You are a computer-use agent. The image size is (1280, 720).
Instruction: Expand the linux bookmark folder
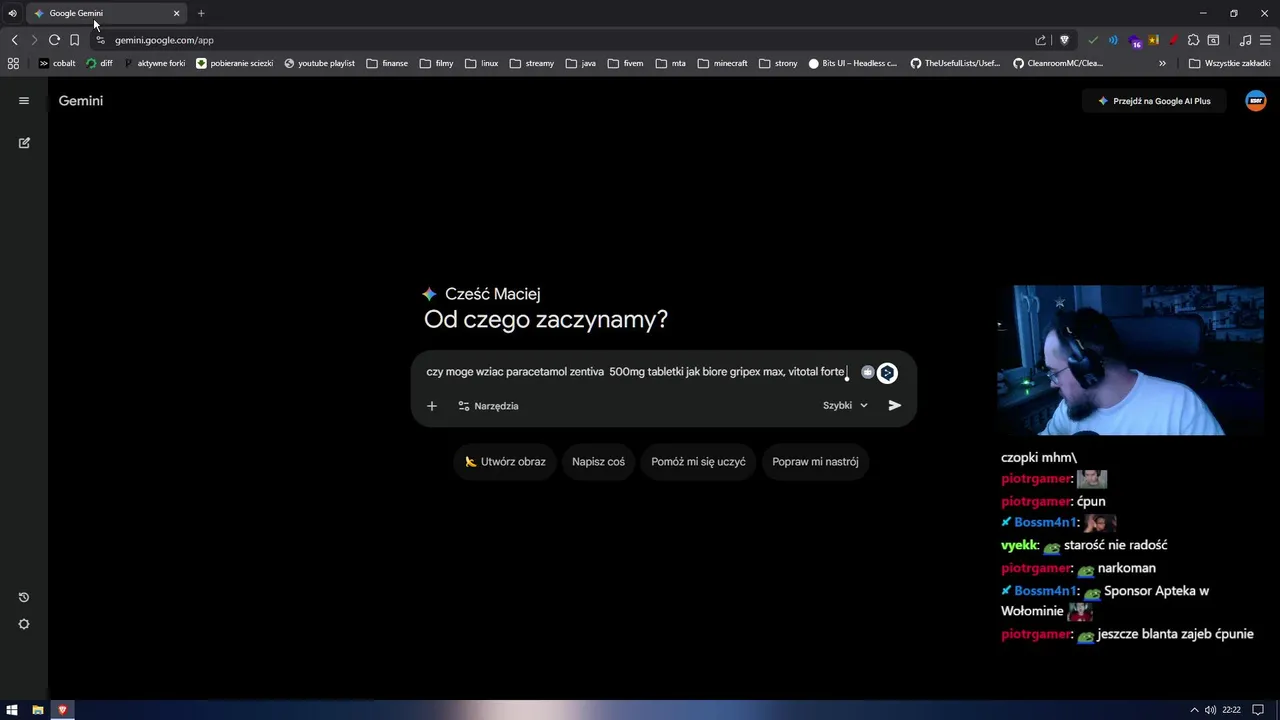click(x=482, y=63)
